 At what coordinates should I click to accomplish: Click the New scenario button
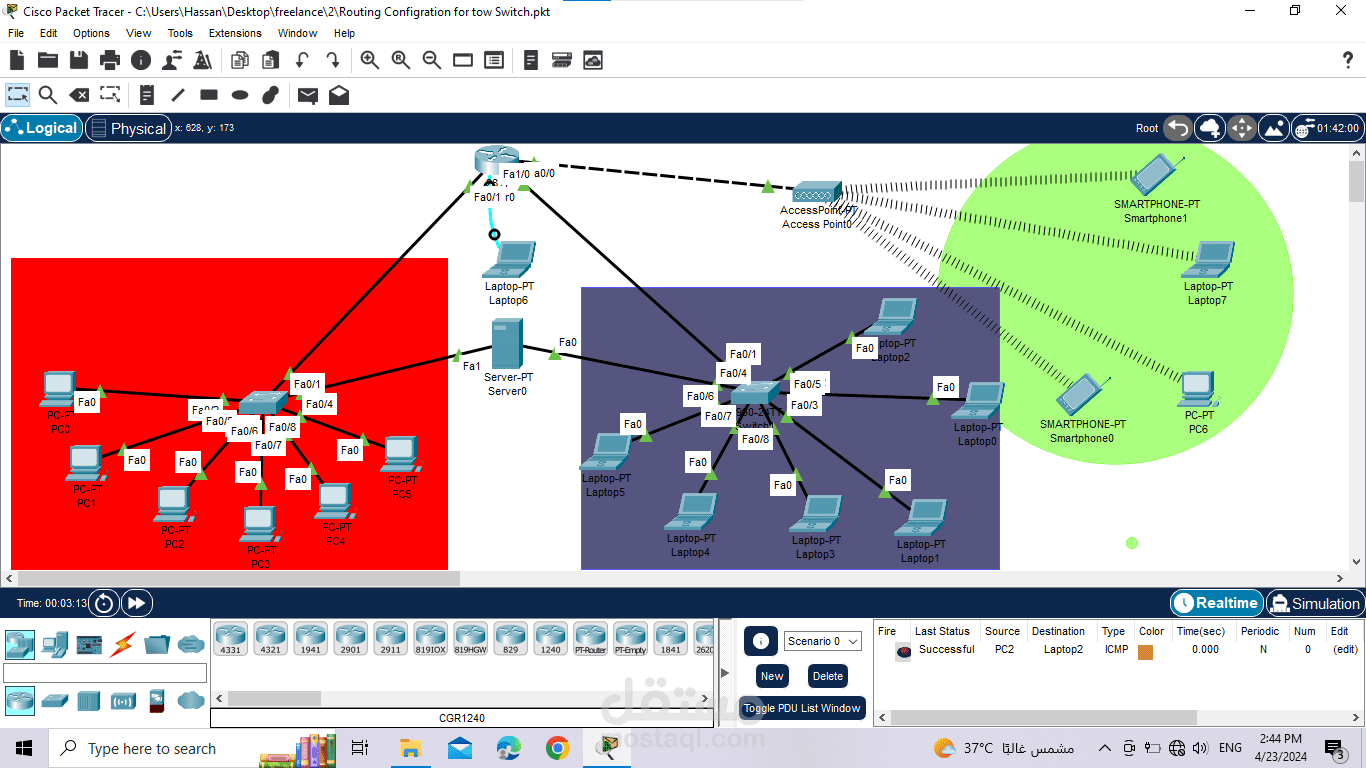pos(772,676)
